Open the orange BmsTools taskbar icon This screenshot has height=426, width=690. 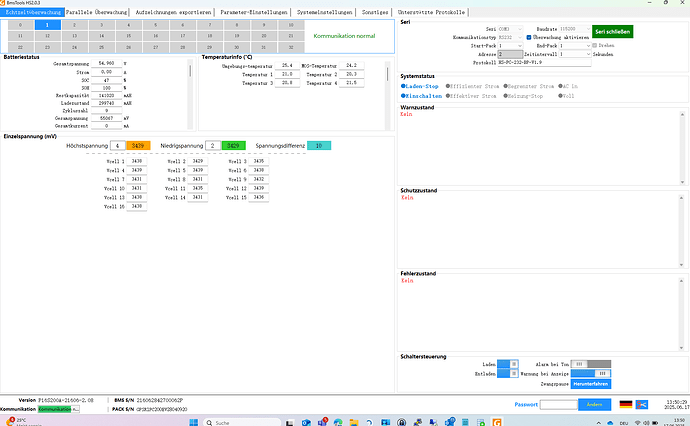[497, 422]
